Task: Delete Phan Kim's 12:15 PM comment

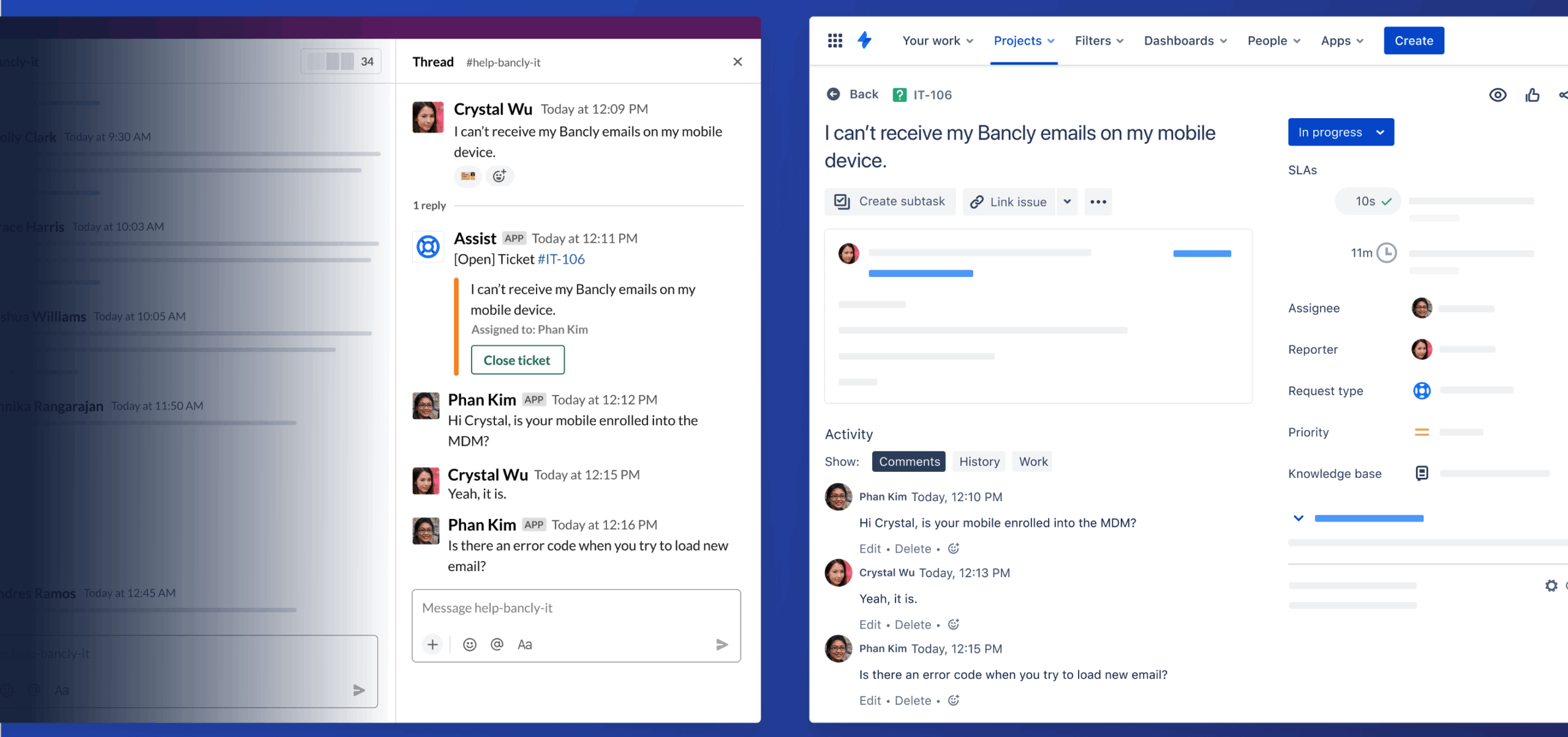Action: (913, 701)
